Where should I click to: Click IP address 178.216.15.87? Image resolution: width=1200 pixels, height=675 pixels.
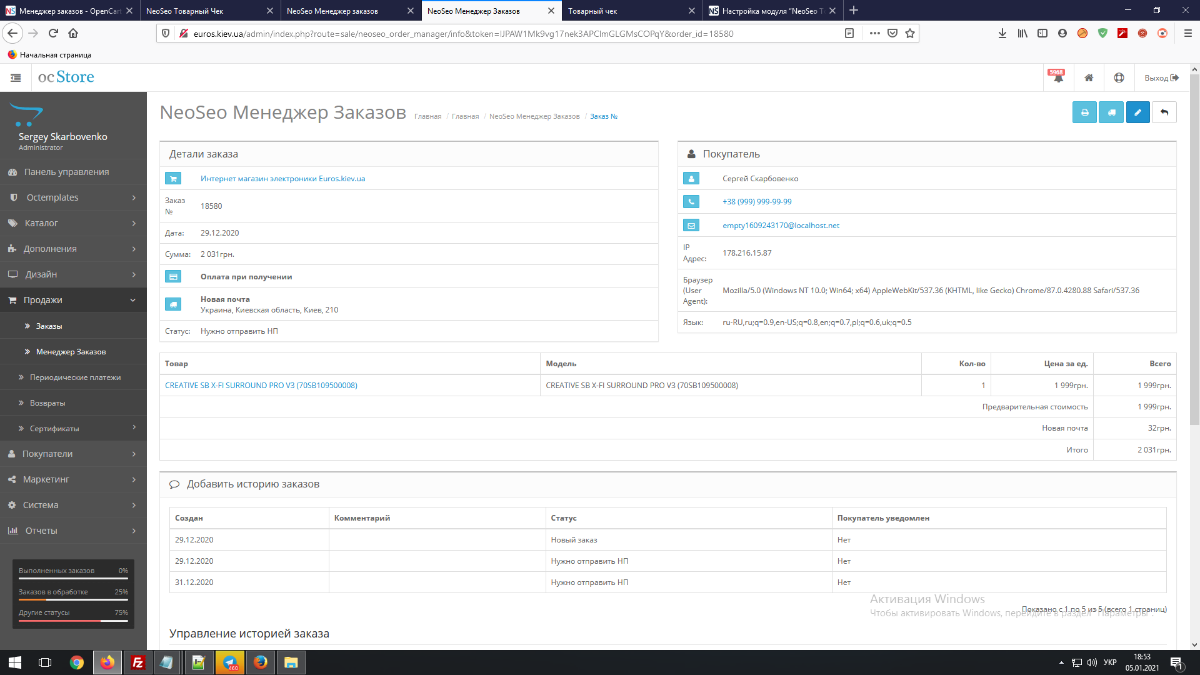point(746,252)
